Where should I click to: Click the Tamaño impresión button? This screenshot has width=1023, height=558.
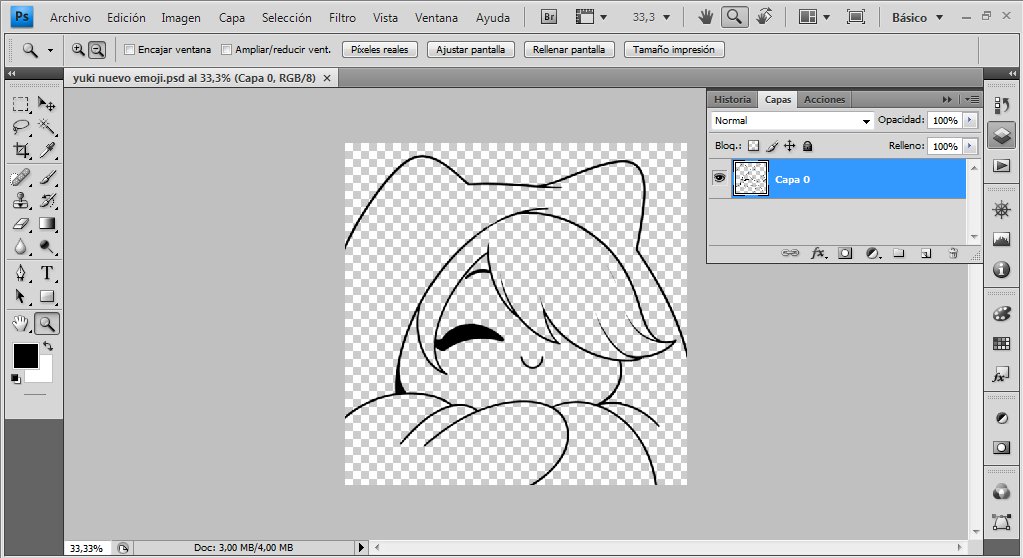tap(674, 50)
